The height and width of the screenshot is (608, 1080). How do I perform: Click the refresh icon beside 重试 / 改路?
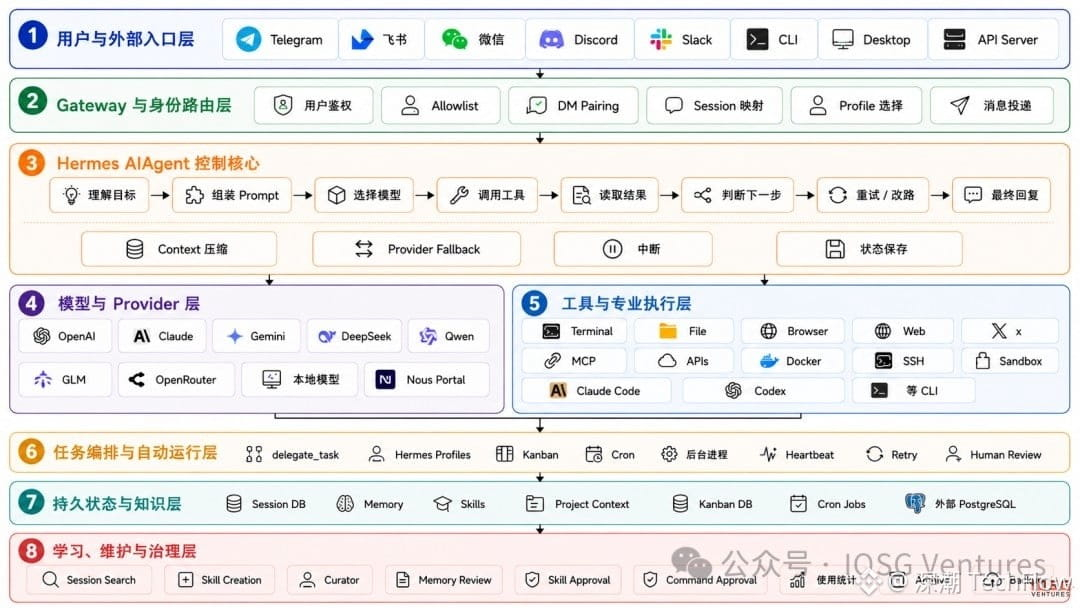(x=838, y=195)
